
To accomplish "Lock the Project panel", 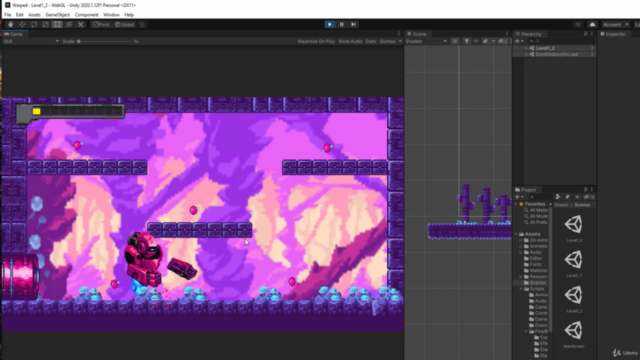I will point(585,189).
